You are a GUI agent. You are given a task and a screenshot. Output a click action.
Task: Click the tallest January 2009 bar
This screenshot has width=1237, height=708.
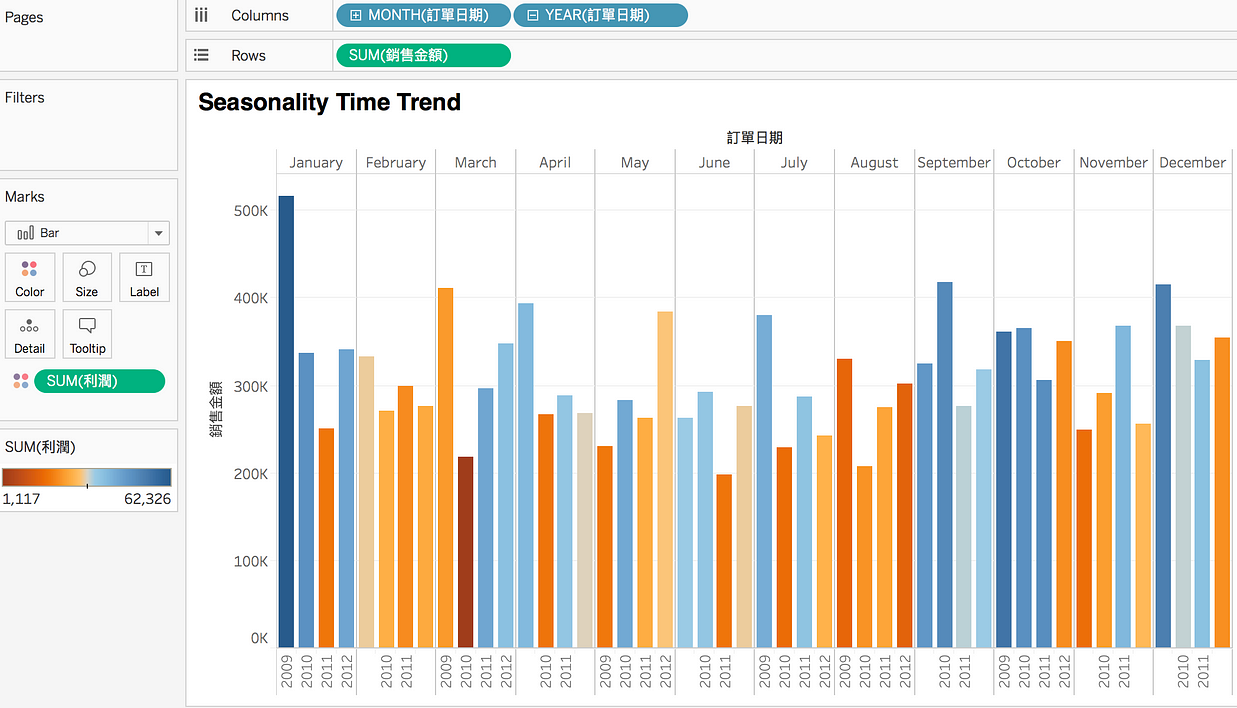point(286,421)
